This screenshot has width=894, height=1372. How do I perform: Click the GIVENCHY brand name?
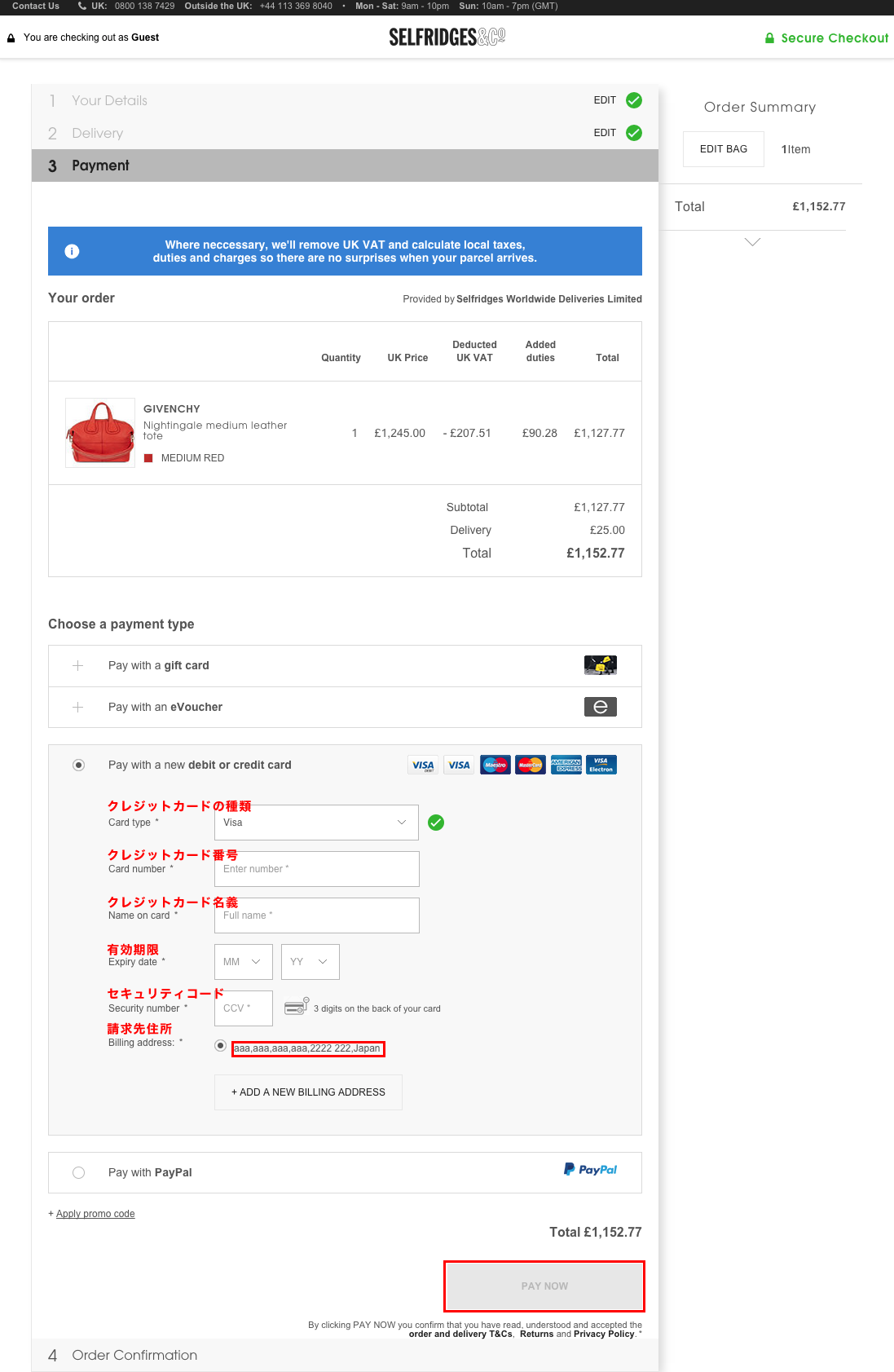pos(172,409)
